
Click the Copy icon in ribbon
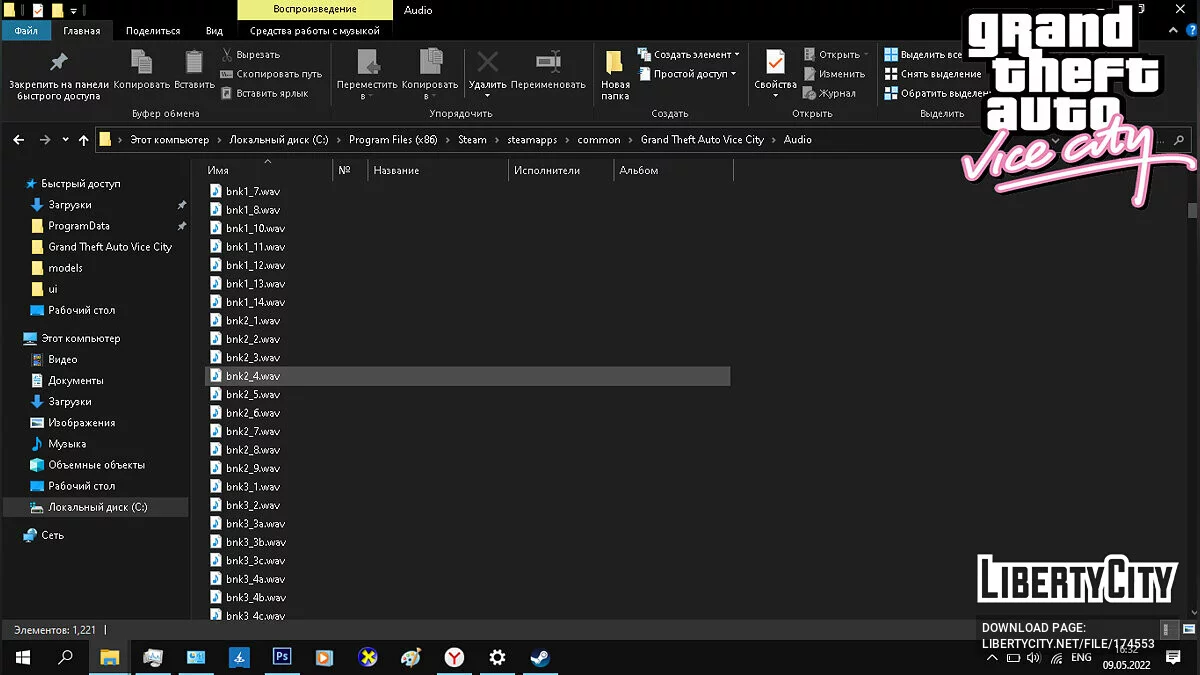pos(142,64)
